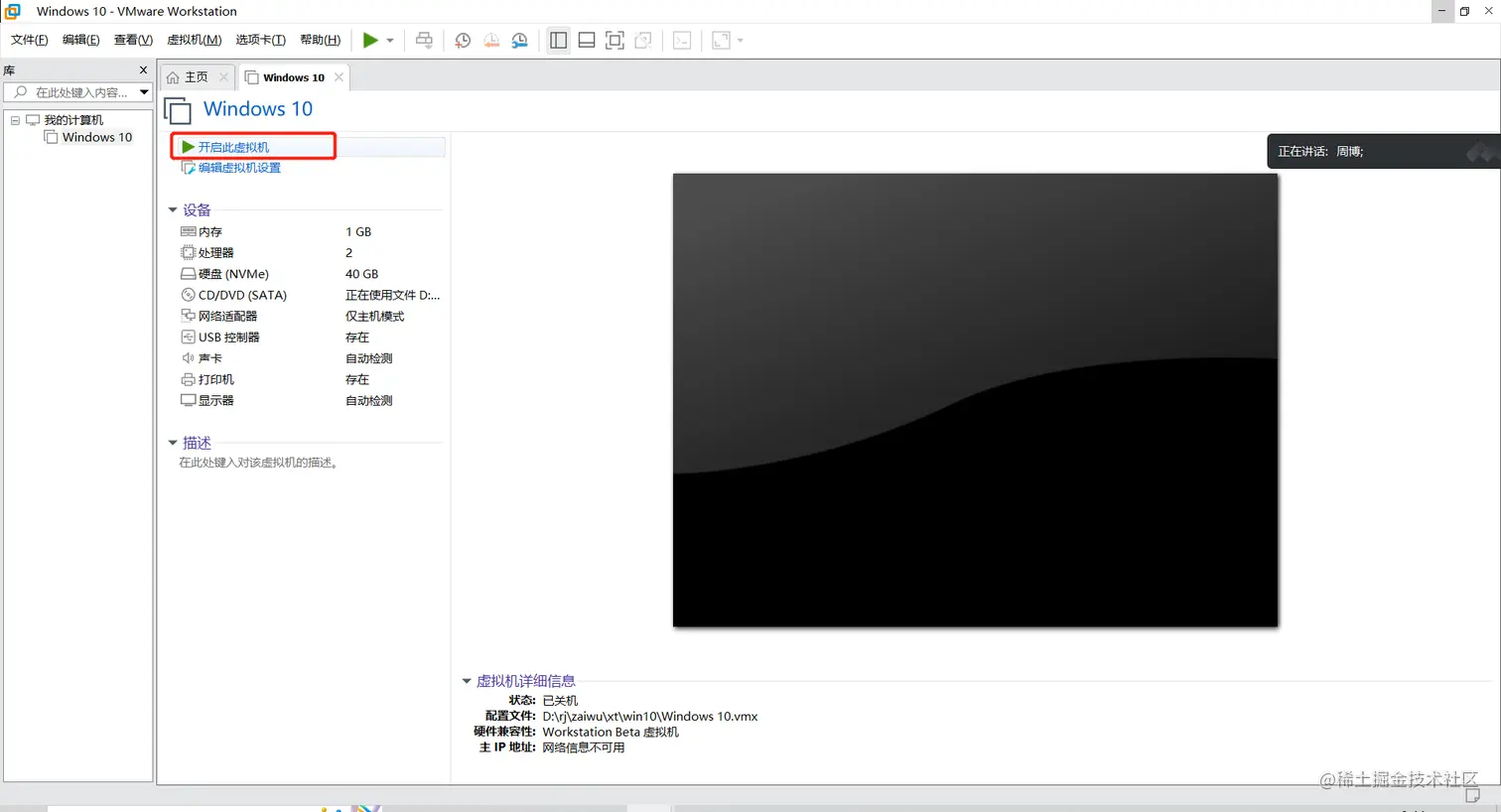Viewport: 1501px width, 812px height.
Task: Click the 网络信息不可用 IP address value
Action: pos(584,748)
